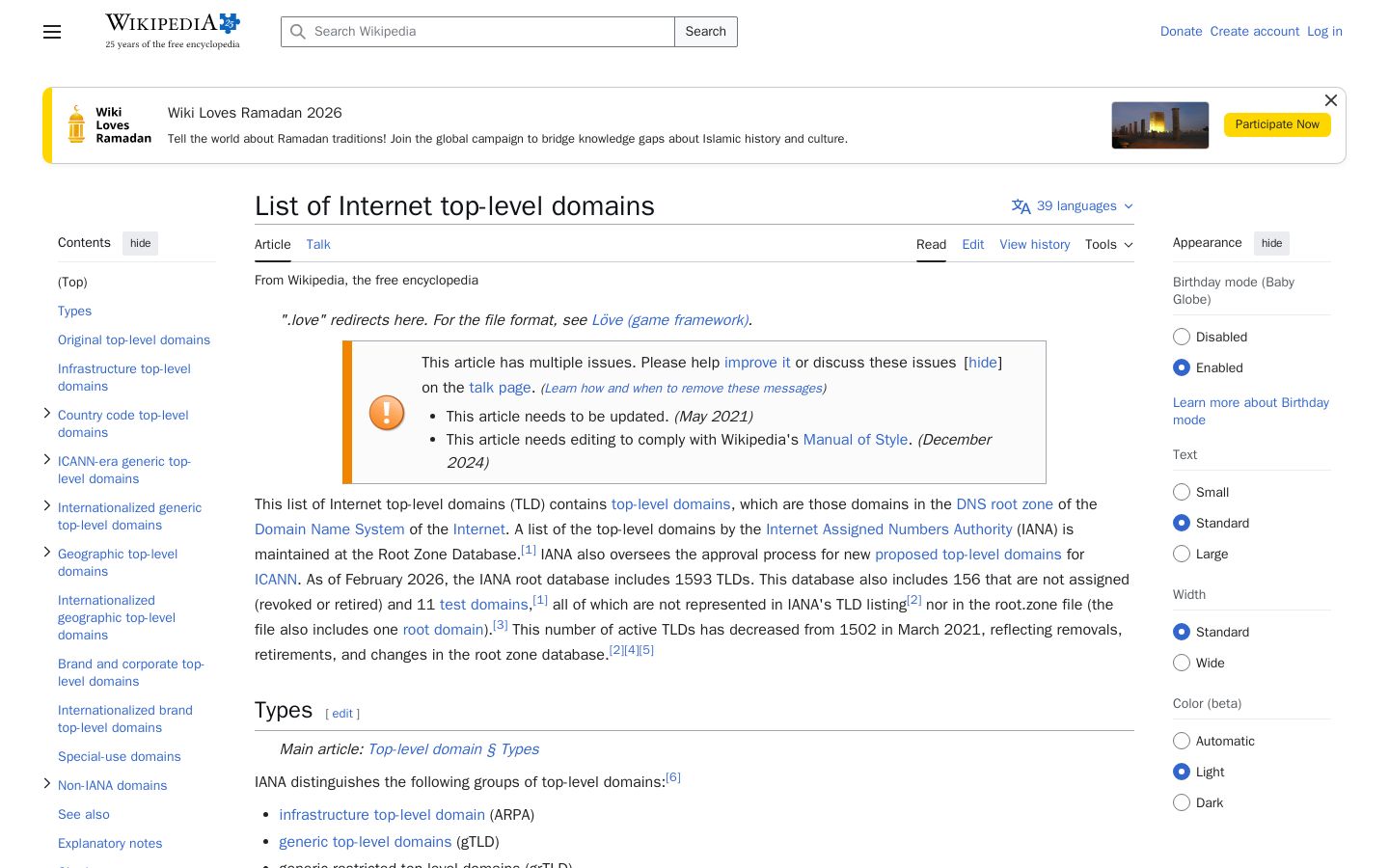Screen dimensions: 1389x868
Task: Set text size to Small
Action: (x=1182, y=492)
